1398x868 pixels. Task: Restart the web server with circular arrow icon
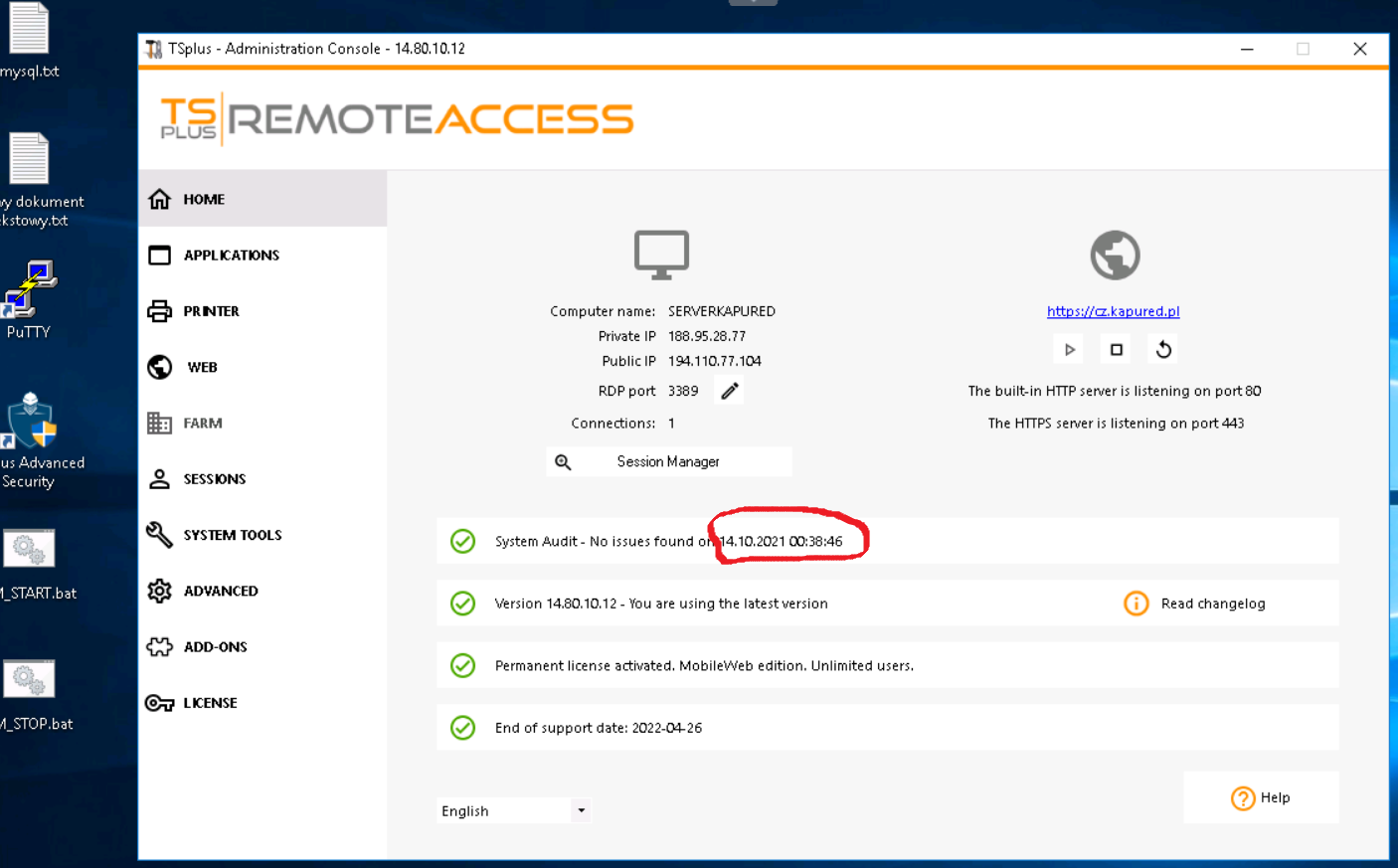click(x=1163, y=350)
